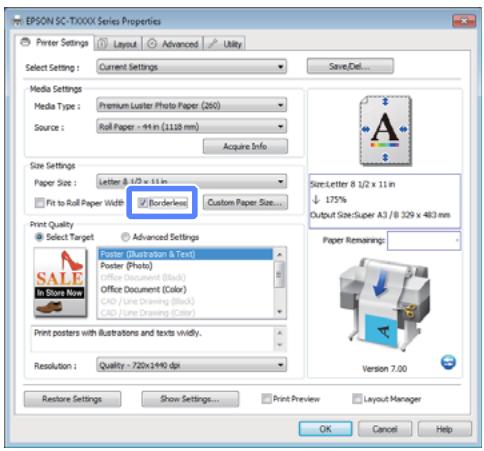484x451 pixels.
Task: Click the size information summary box
Action: (x=385, y=201)
